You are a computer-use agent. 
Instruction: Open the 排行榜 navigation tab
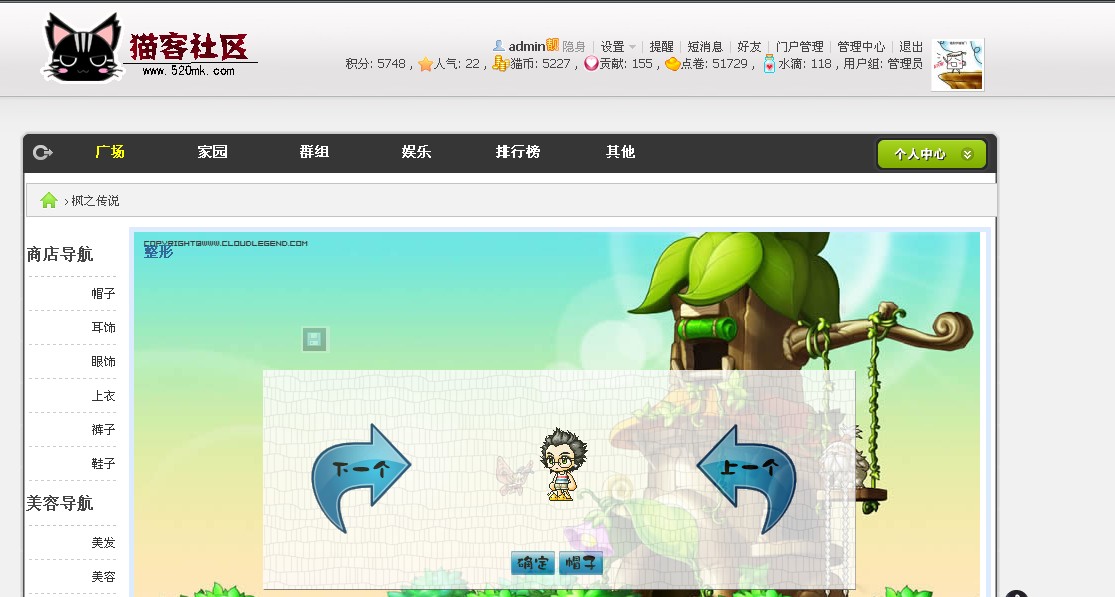pos(518,152)
